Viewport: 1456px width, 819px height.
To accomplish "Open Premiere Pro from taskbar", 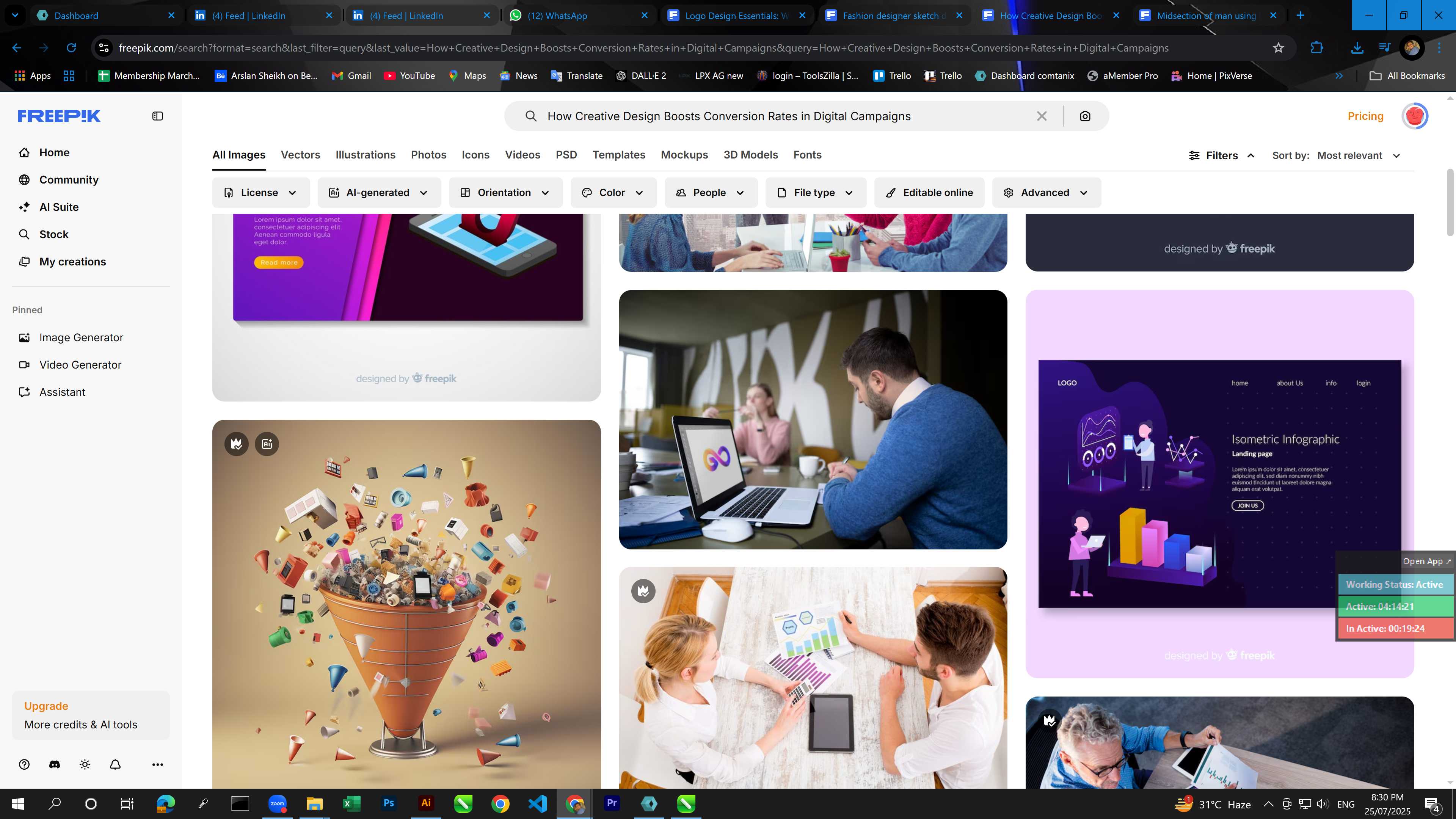I will (612, 803).
